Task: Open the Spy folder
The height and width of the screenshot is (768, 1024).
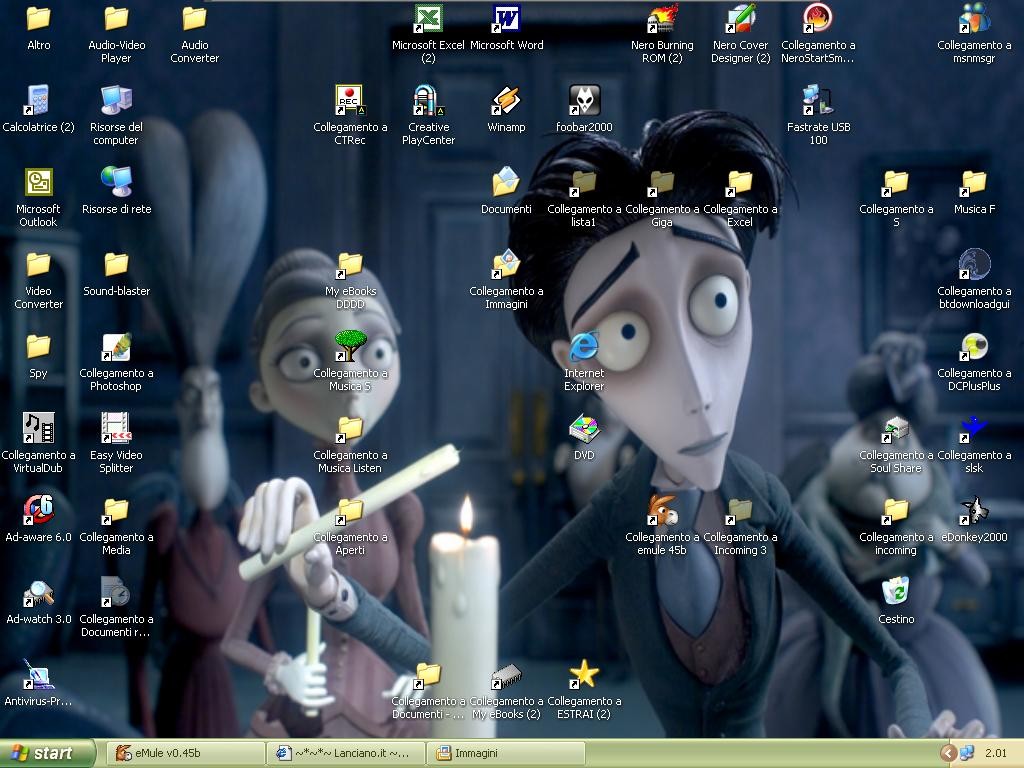Action: [x=39, y=347]
